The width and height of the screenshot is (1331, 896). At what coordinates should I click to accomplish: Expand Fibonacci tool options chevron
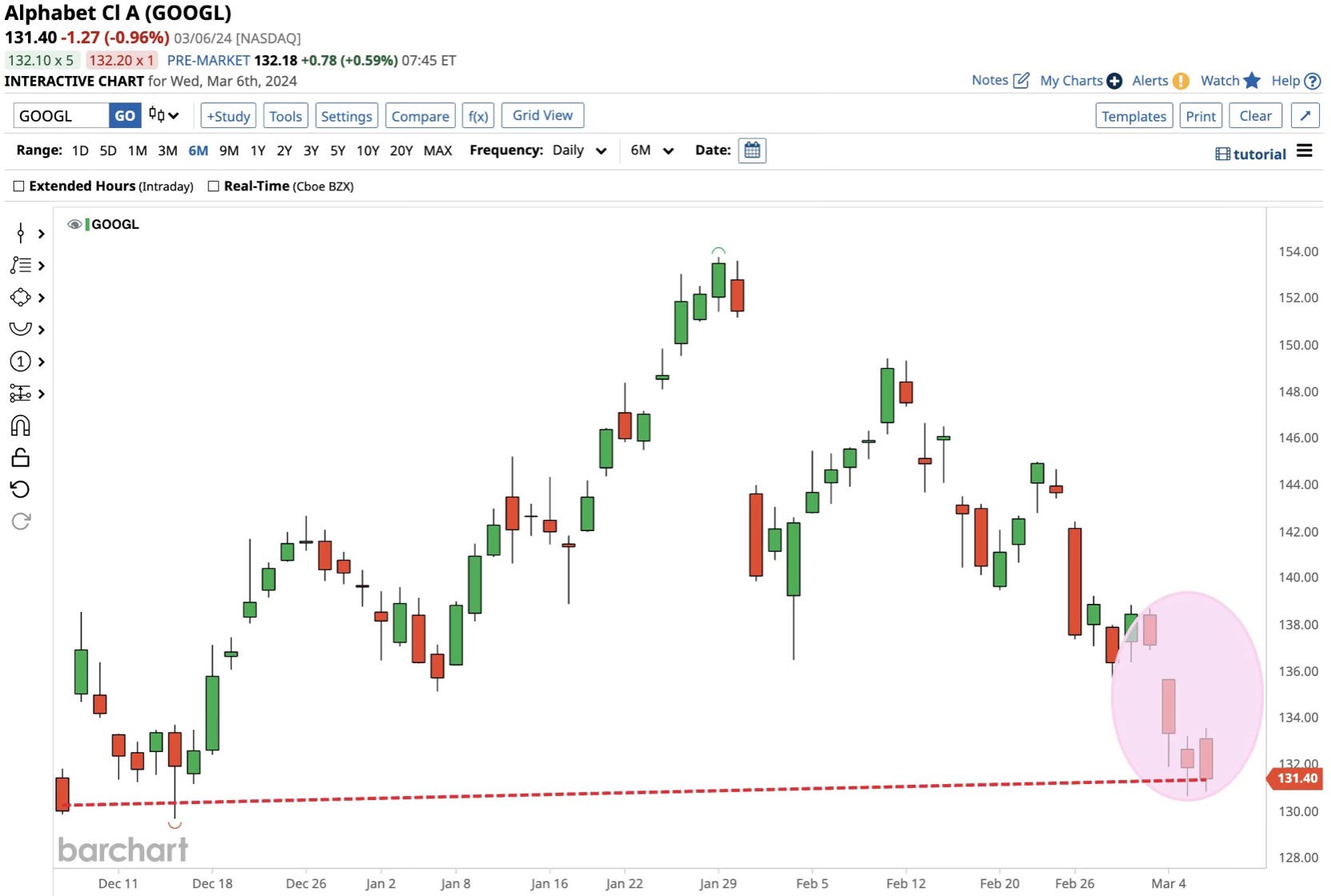[42, 394]
